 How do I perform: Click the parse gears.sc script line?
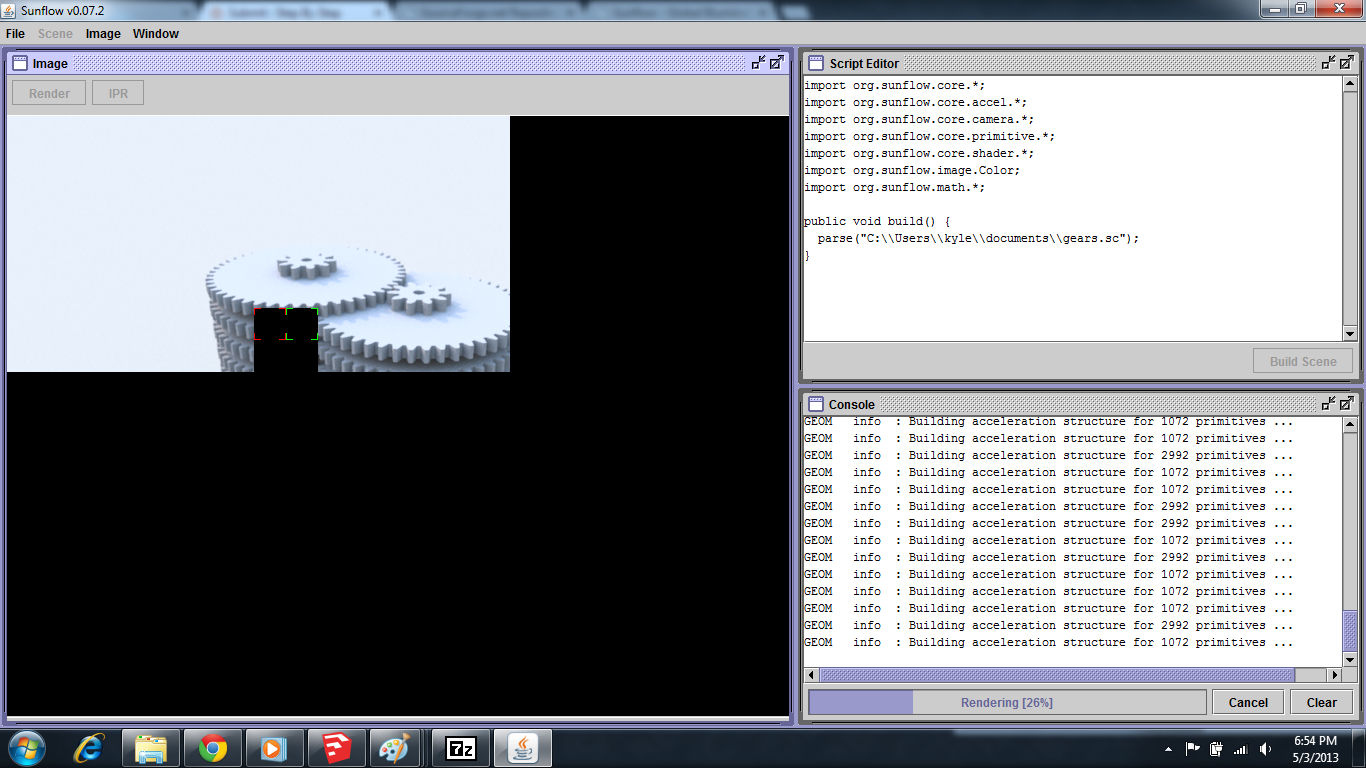(x=978, y=238)
